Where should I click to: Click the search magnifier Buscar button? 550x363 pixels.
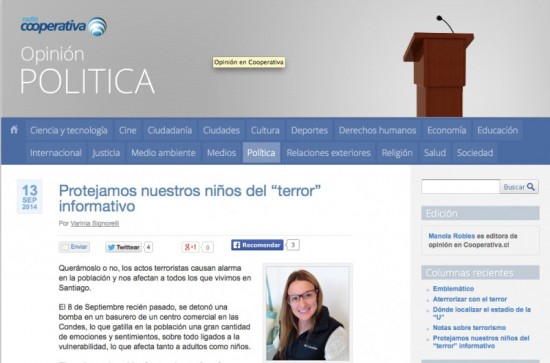click(519, 187)
